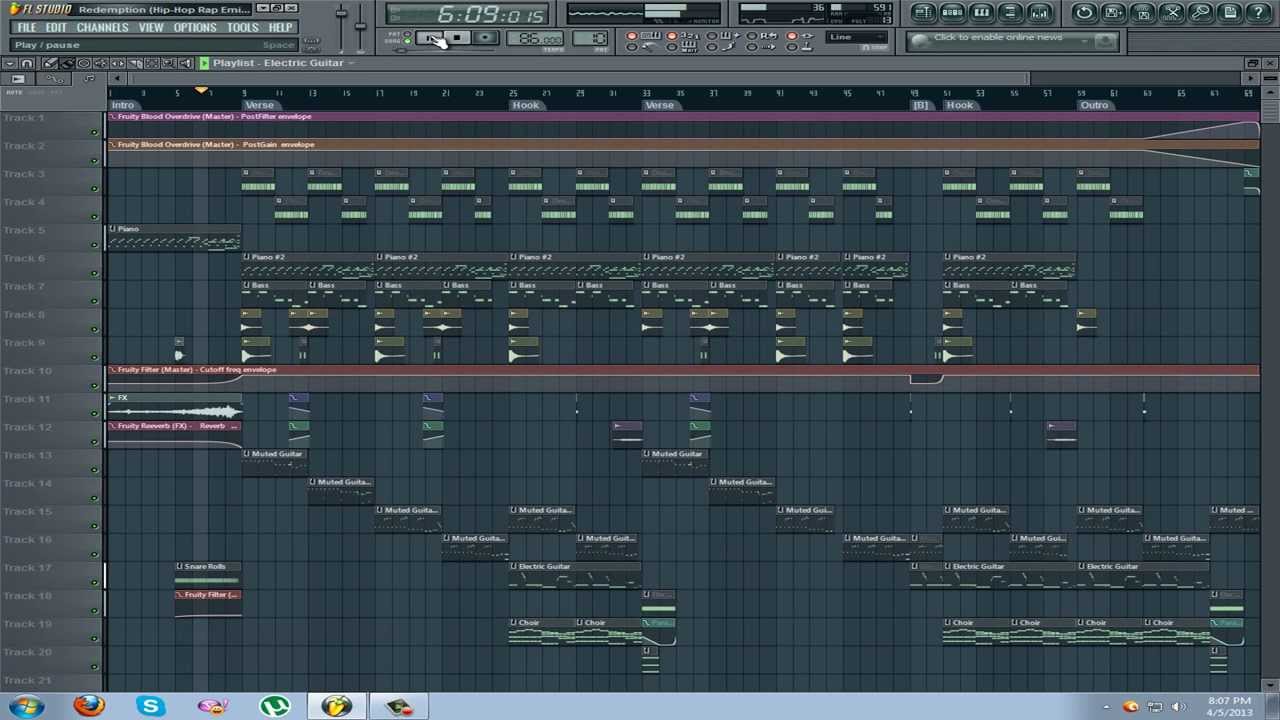Open the project info icon
Image resolution: width=1280 pixels, height=720 pixels.
[1230, 13]
